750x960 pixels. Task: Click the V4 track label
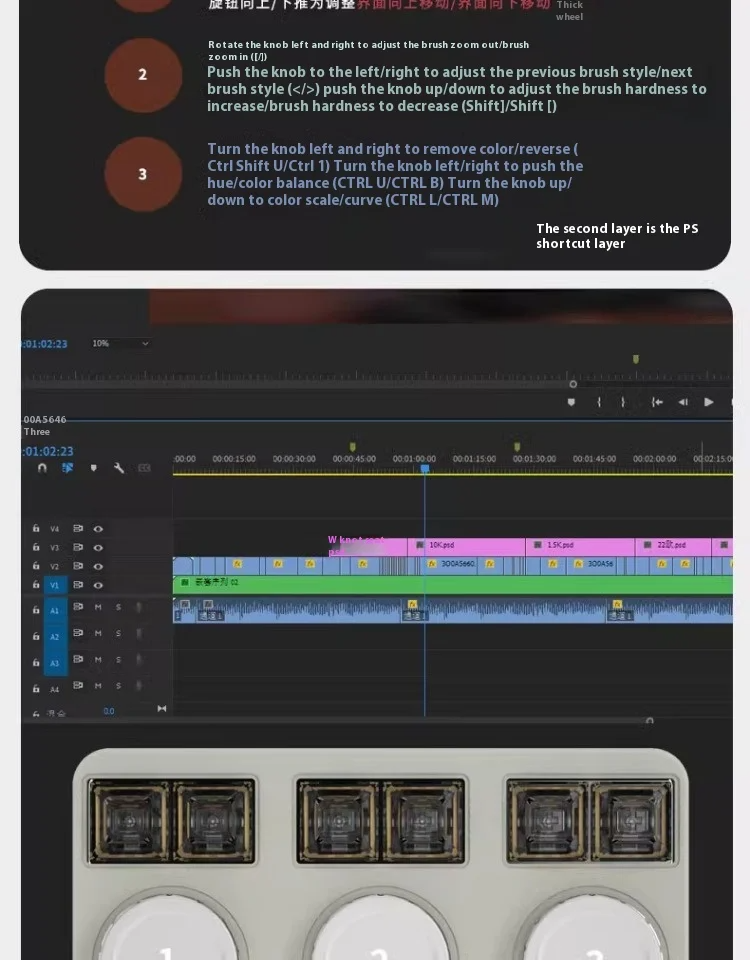(54, 529)
